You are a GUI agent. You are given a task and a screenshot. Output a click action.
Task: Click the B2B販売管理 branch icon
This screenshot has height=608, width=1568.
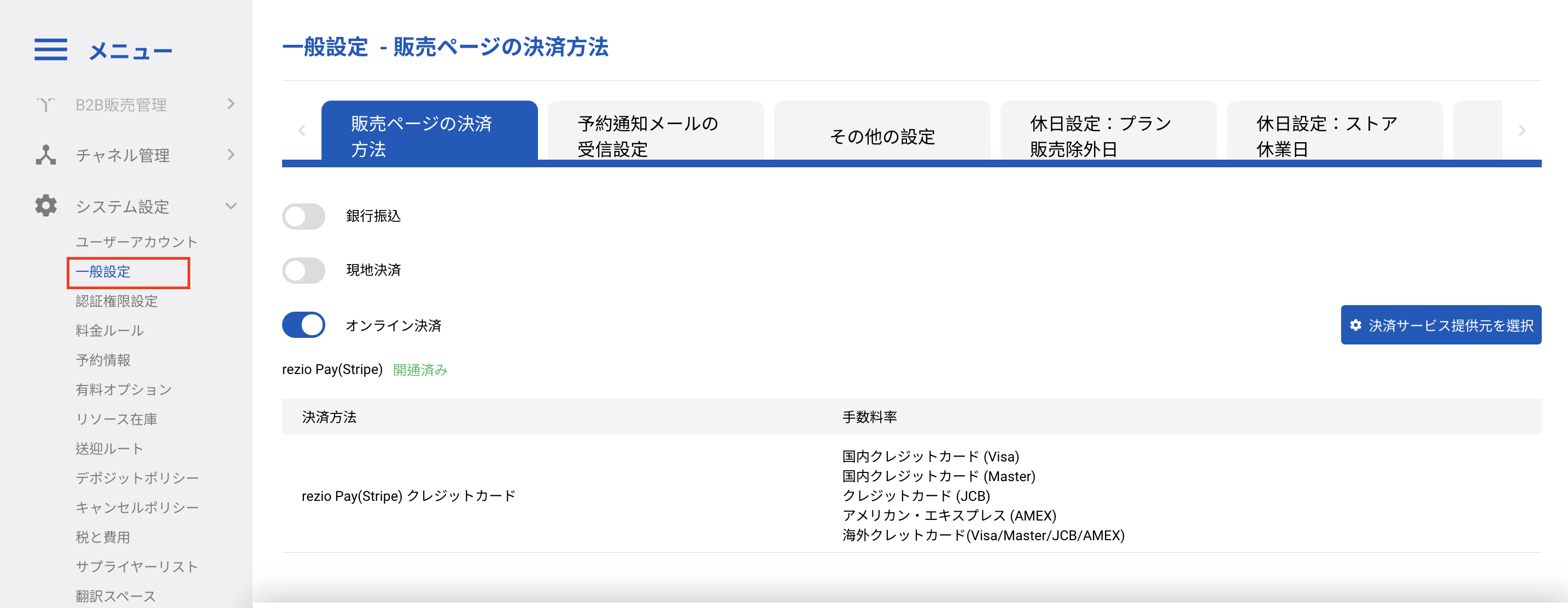tap(46, 104)
